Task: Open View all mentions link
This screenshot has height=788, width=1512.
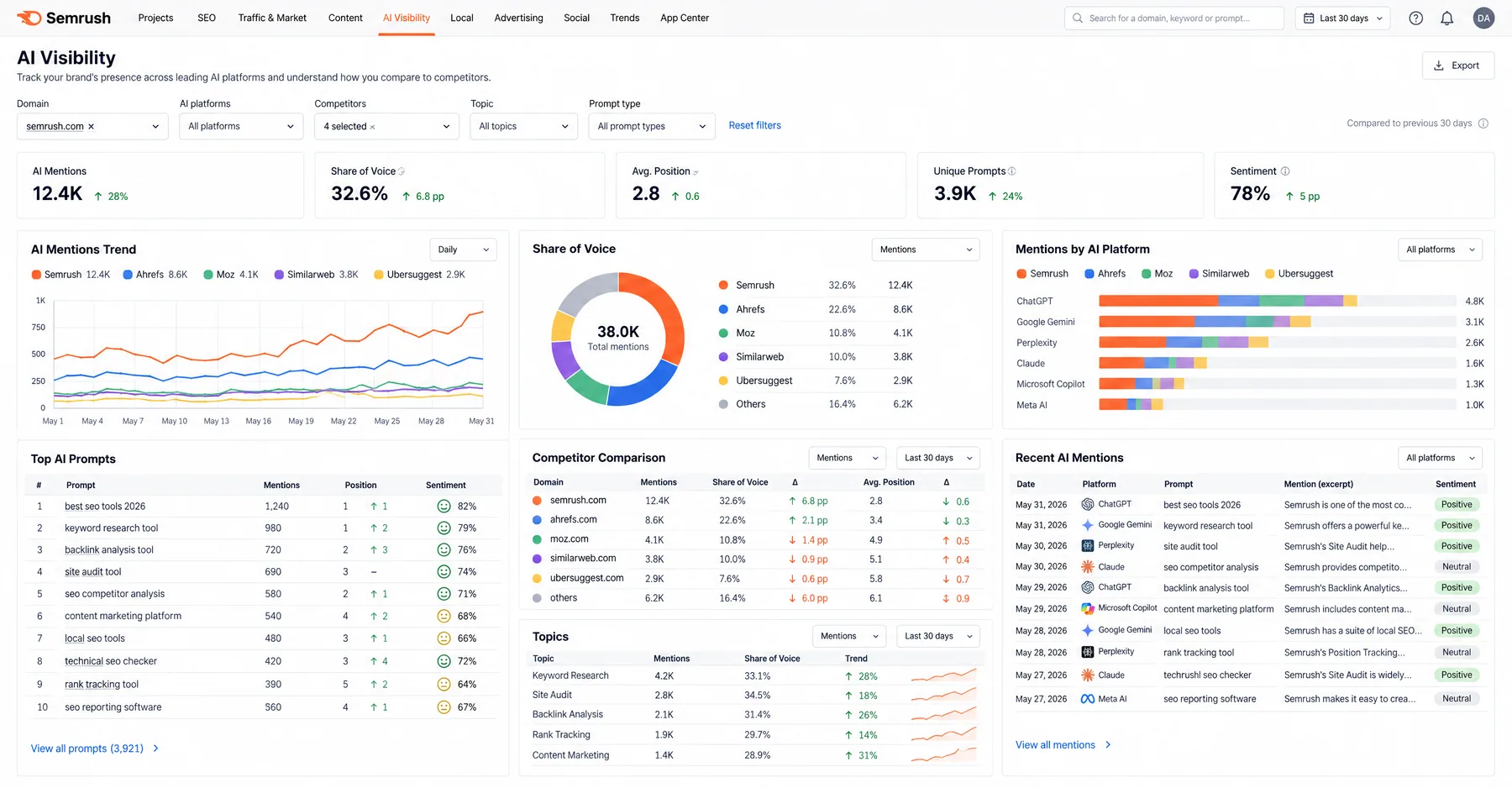Action: [1063, 745]
